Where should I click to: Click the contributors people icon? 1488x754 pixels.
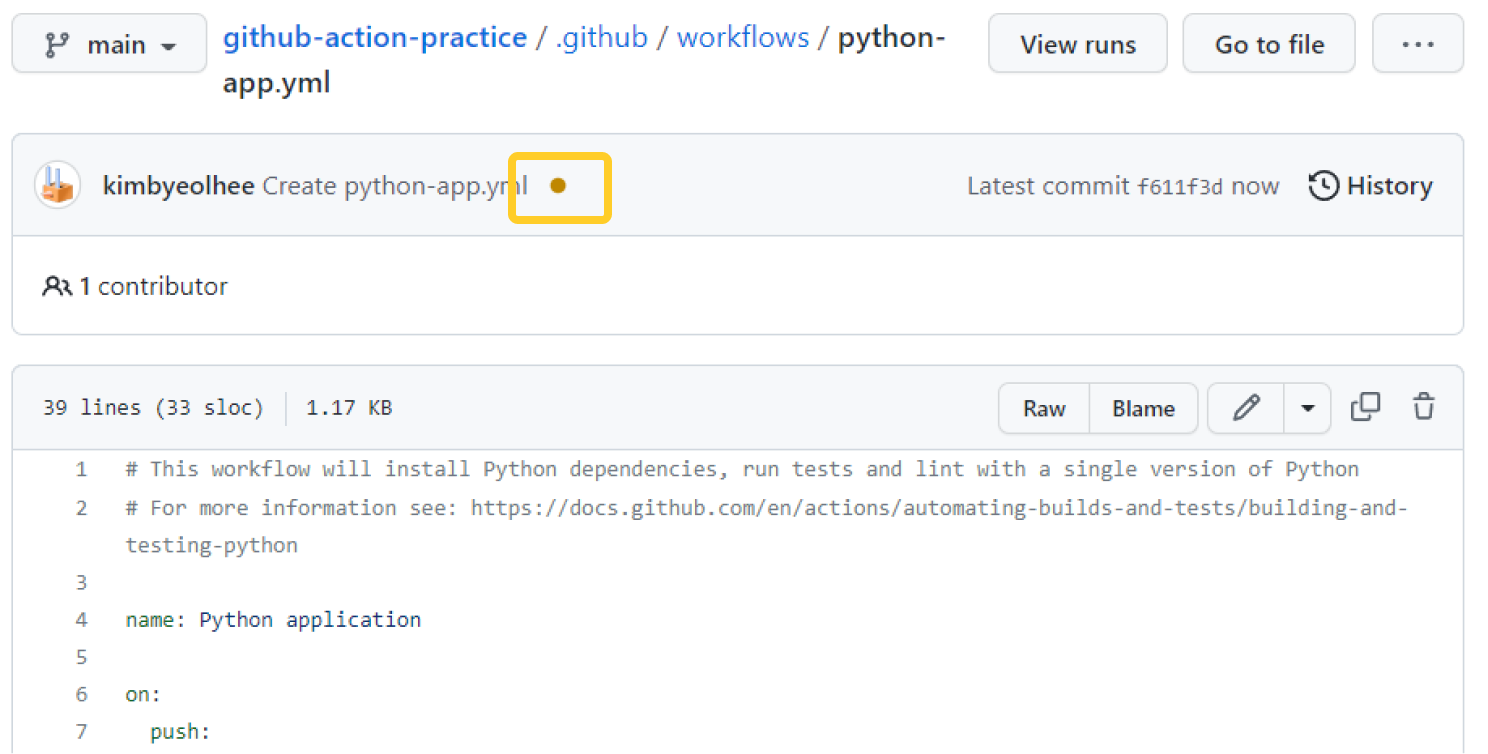[x=56, y=287]
